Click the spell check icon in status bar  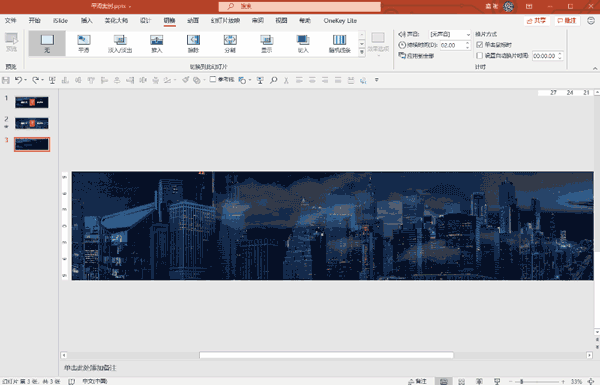pyautogui.click(x=72, y=381)
